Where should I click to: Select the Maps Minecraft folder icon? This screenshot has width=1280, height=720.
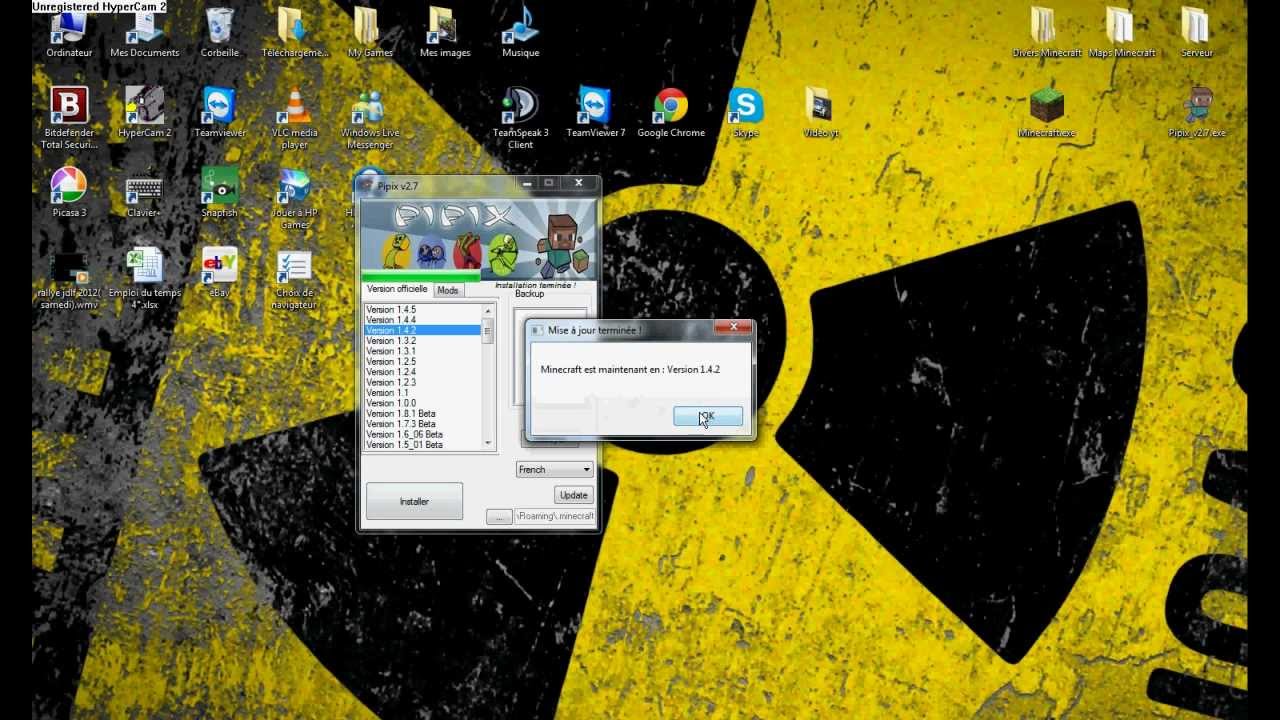coord(1121,32)
